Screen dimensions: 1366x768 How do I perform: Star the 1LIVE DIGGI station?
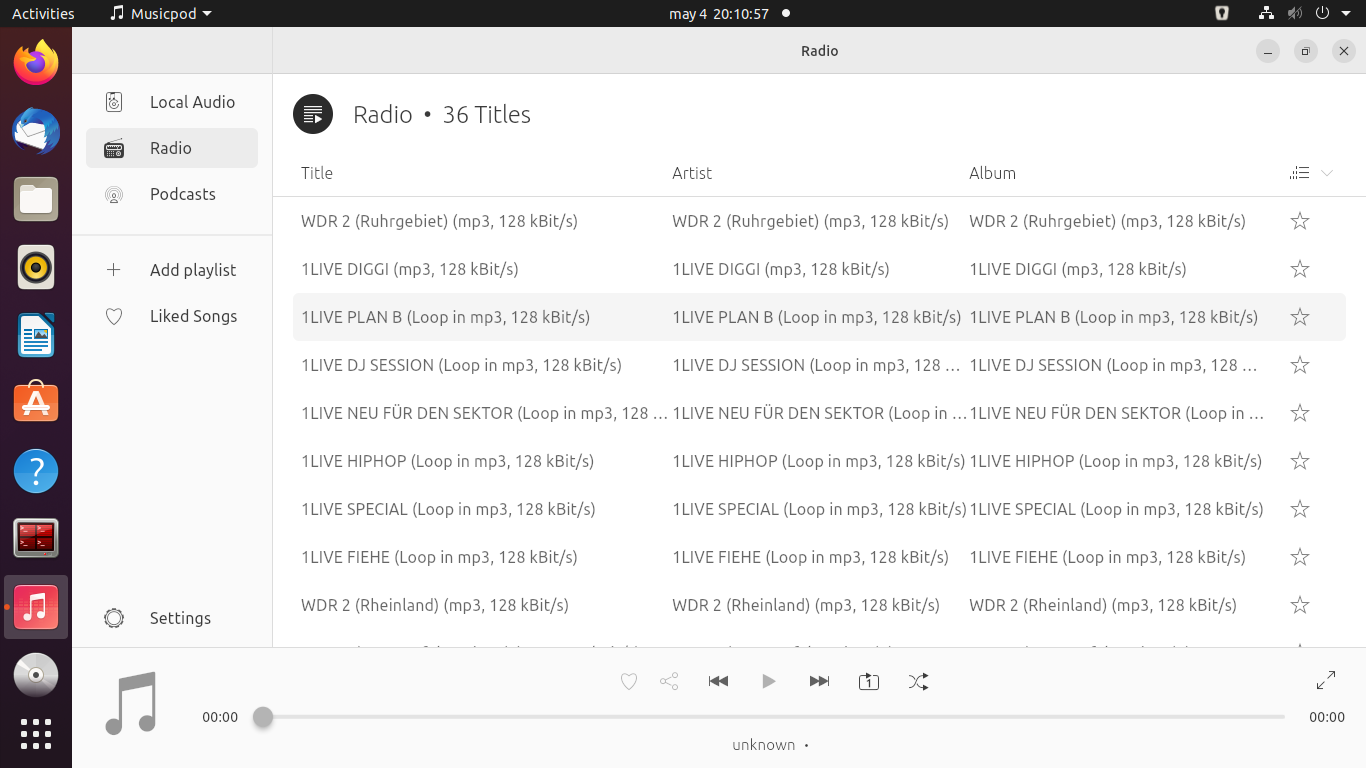(x=1300, y=269)
